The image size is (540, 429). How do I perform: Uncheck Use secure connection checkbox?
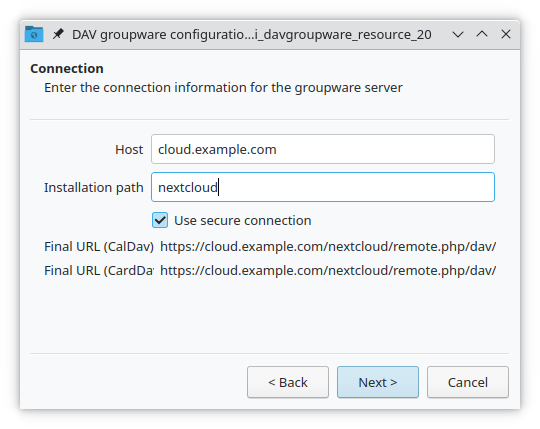pyautogui.click(x=160, y=220)
